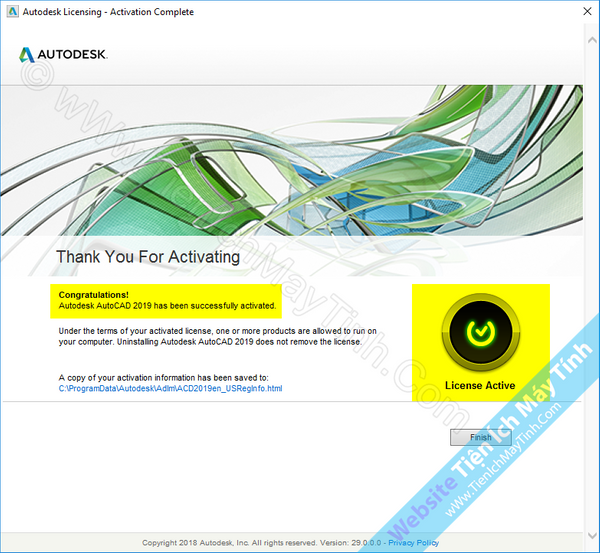This screenshot has height=553, width=600.
Task: Click the 'Under the terms of your activated license' paragraph
Action: [217, 336]
